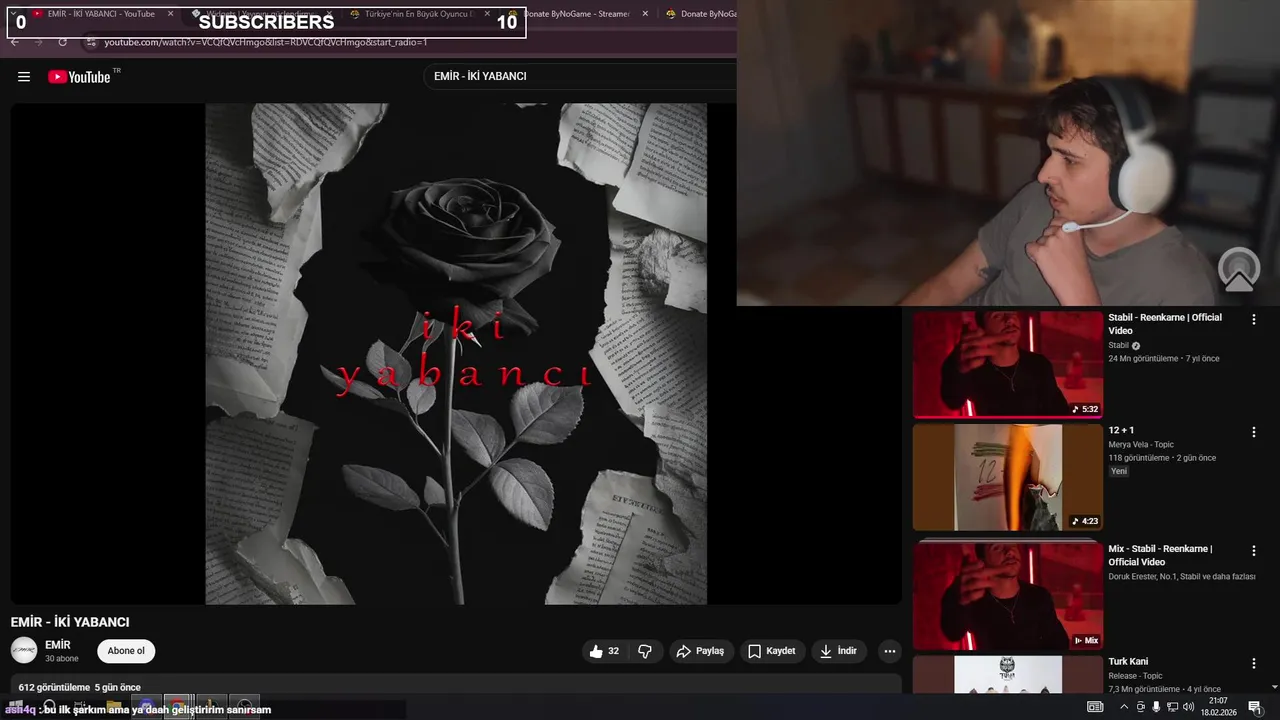This screenshot has width=1280, height=720.
Task: Open the 'Turk Kani' video title
Action: (x=1128, y=661)
